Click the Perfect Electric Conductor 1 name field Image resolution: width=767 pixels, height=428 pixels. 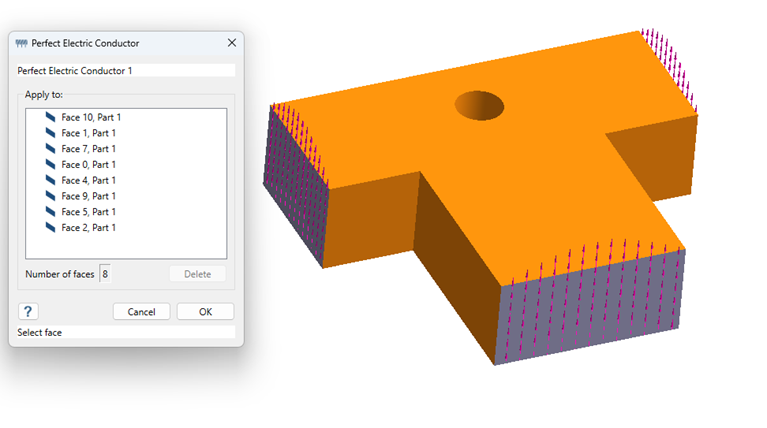coord(126,70)
